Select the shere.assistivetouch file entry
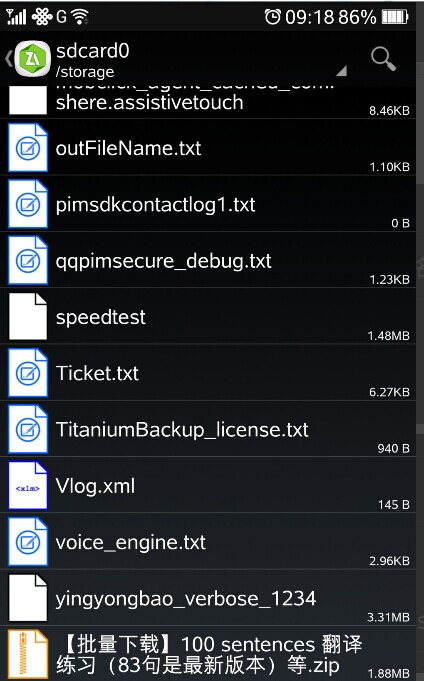Image resolution: width=424 pixels, height=681 pixels. [208, 102]
